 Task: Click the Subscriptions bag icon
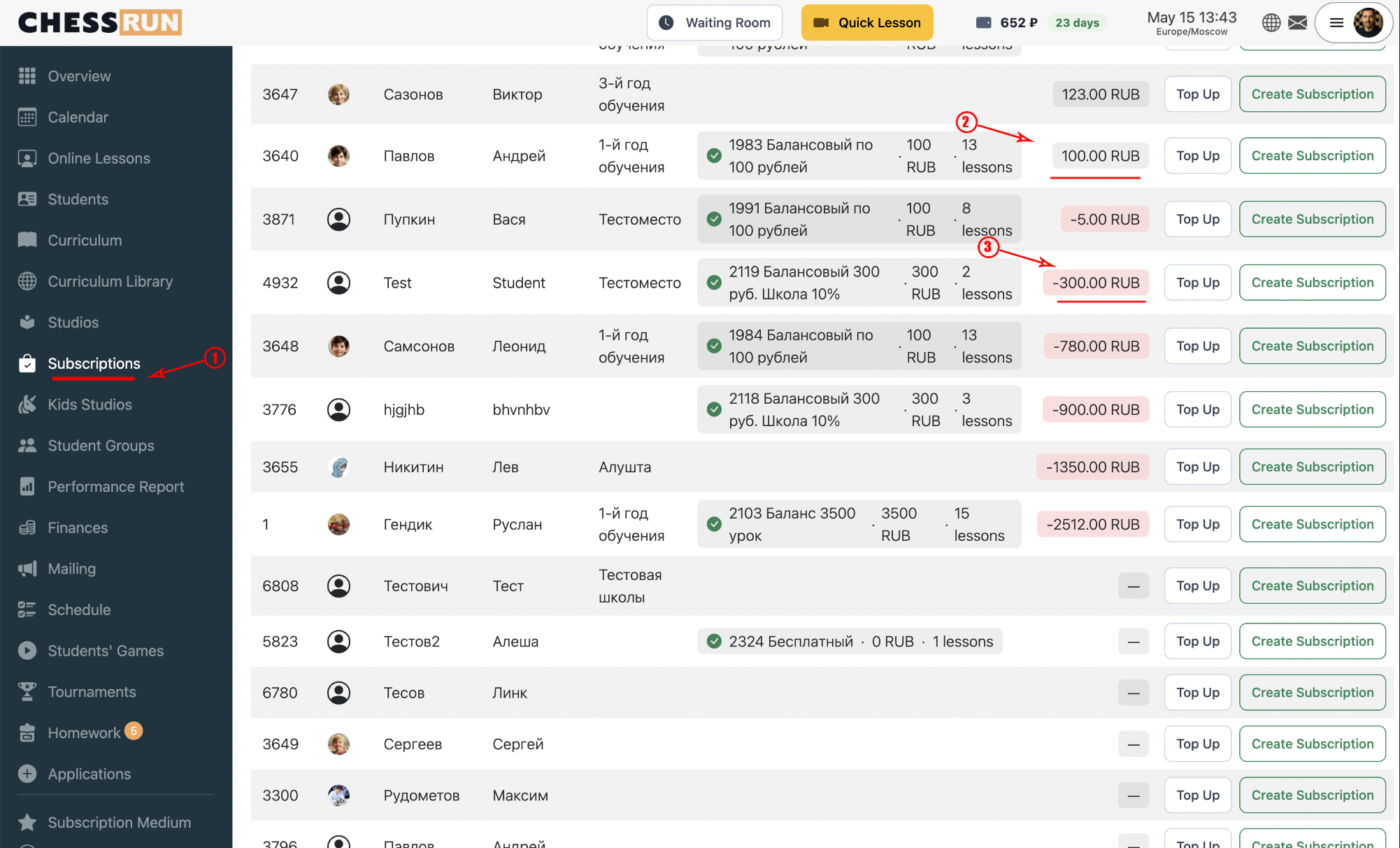(27, 363)
